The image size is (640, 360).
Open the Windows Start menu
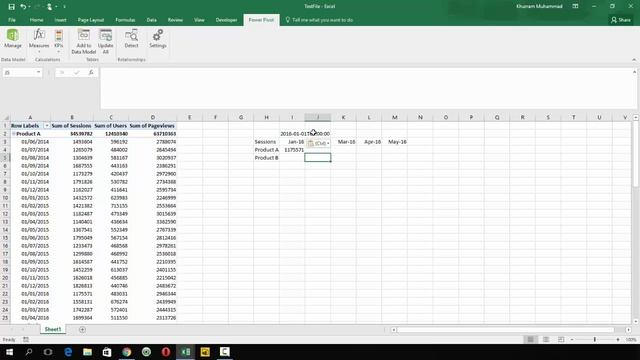point(9,352)
